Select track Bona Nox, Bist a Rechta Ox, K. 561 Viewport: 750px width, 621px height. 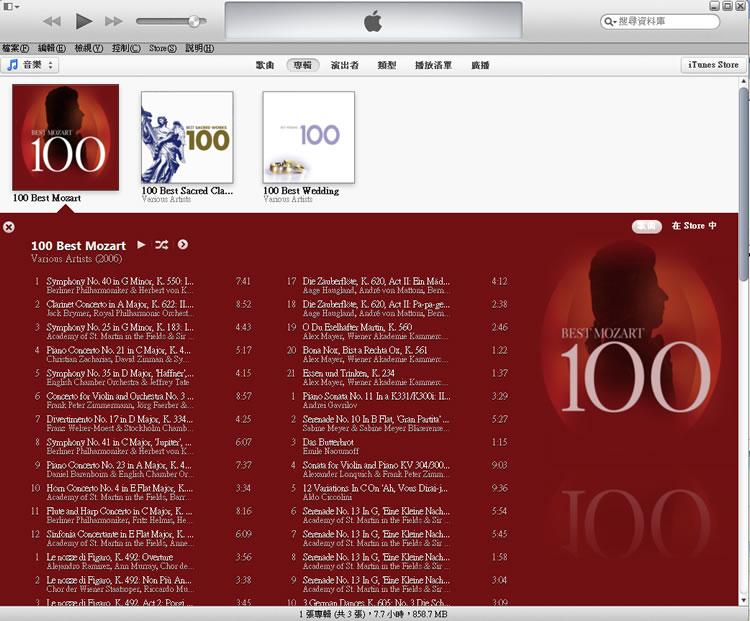397,354
